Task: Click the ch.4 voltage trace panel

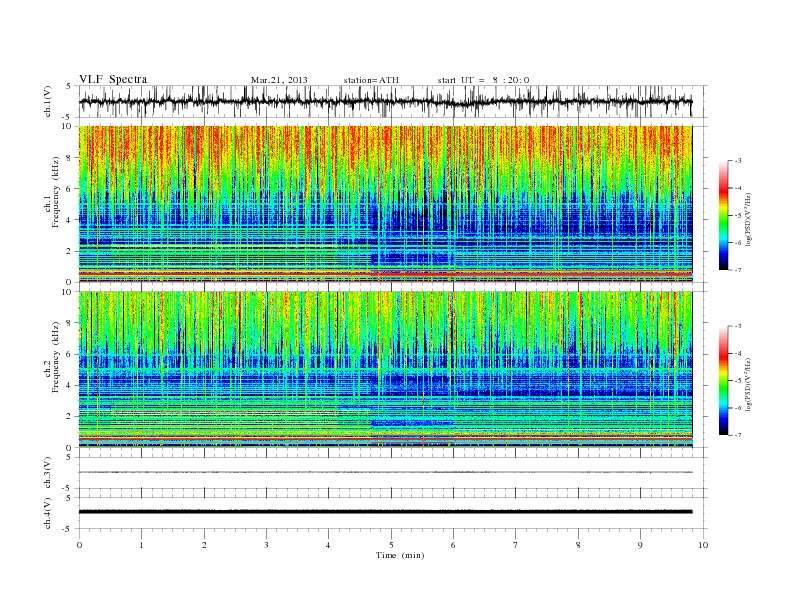Action: [x=393, y=513]
